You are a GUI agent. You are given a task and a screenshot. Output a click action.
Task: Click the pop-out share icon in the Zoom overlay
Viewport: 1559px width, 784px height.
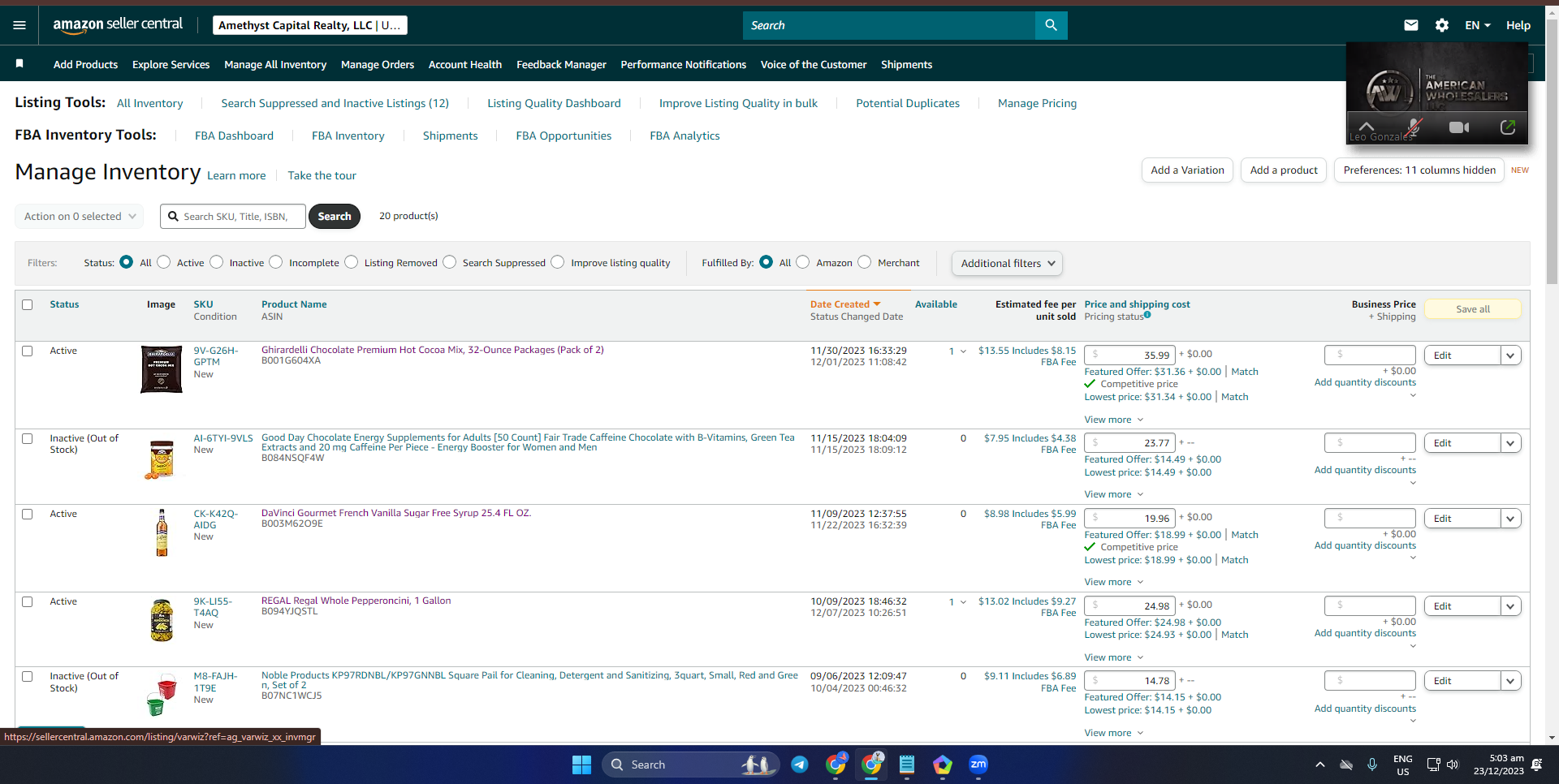pos(1508,127)
